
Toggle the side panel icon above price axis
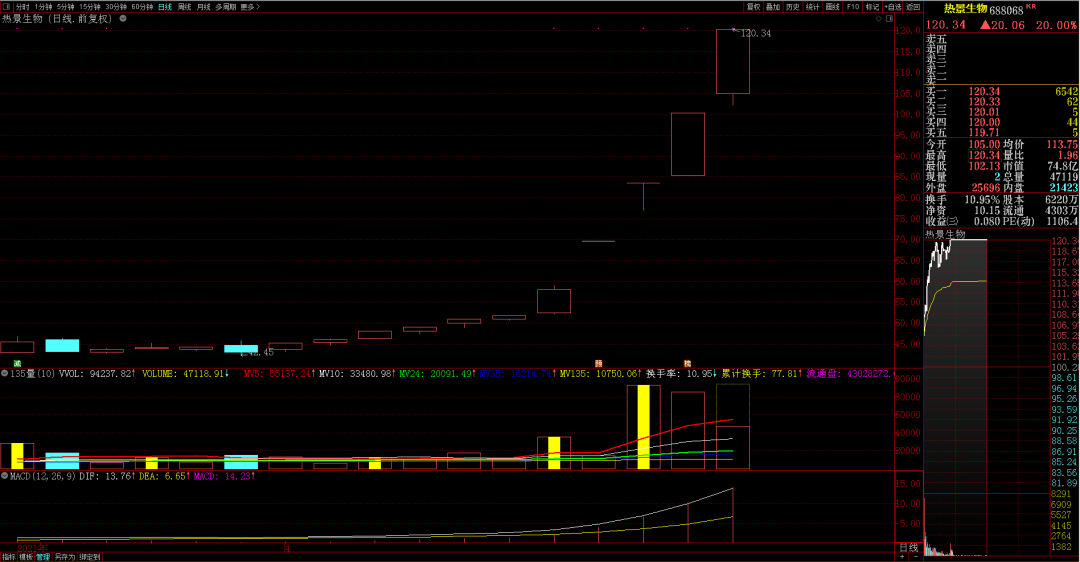888,19
